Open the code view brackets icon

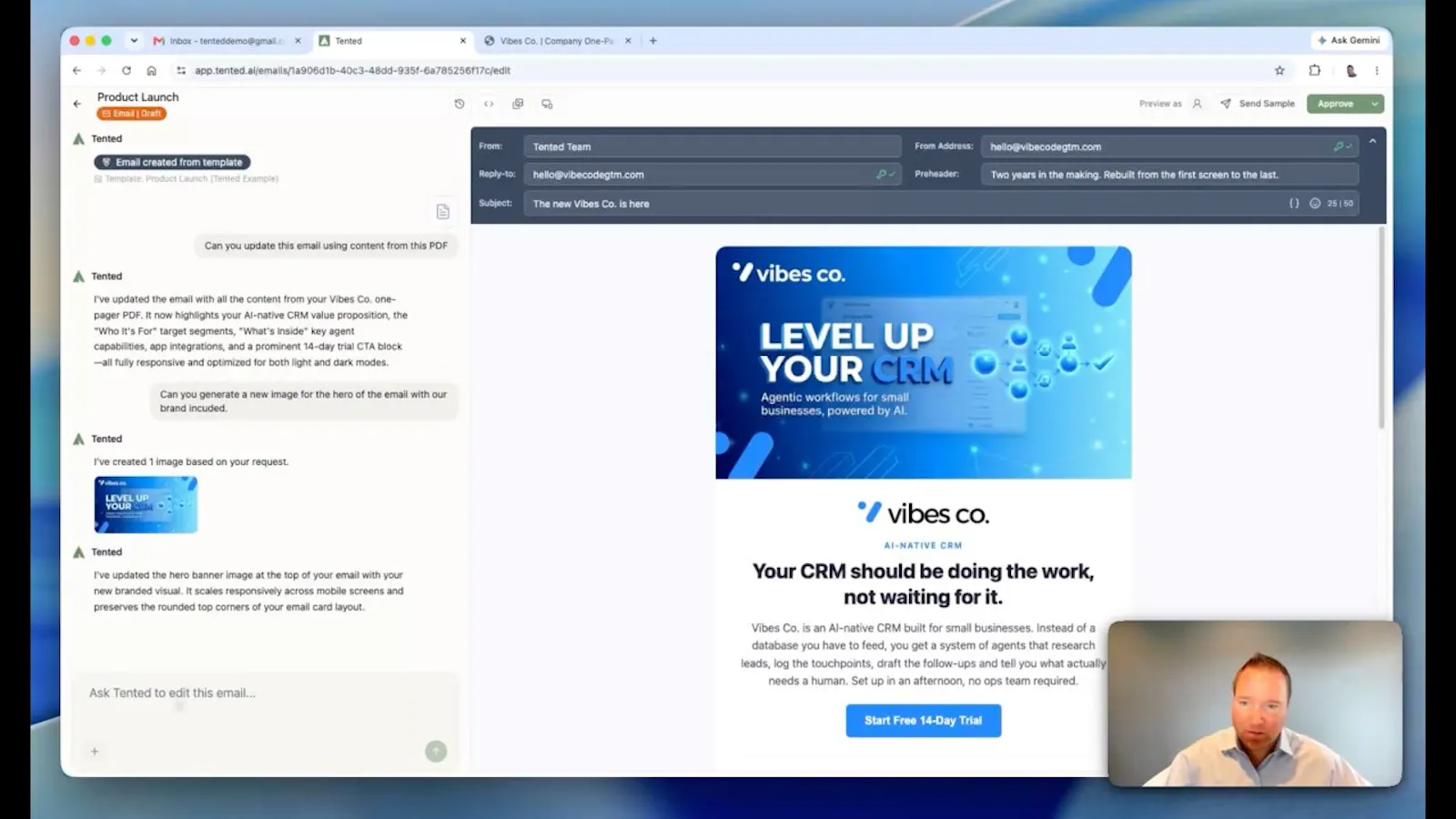[x=489, y=104]
